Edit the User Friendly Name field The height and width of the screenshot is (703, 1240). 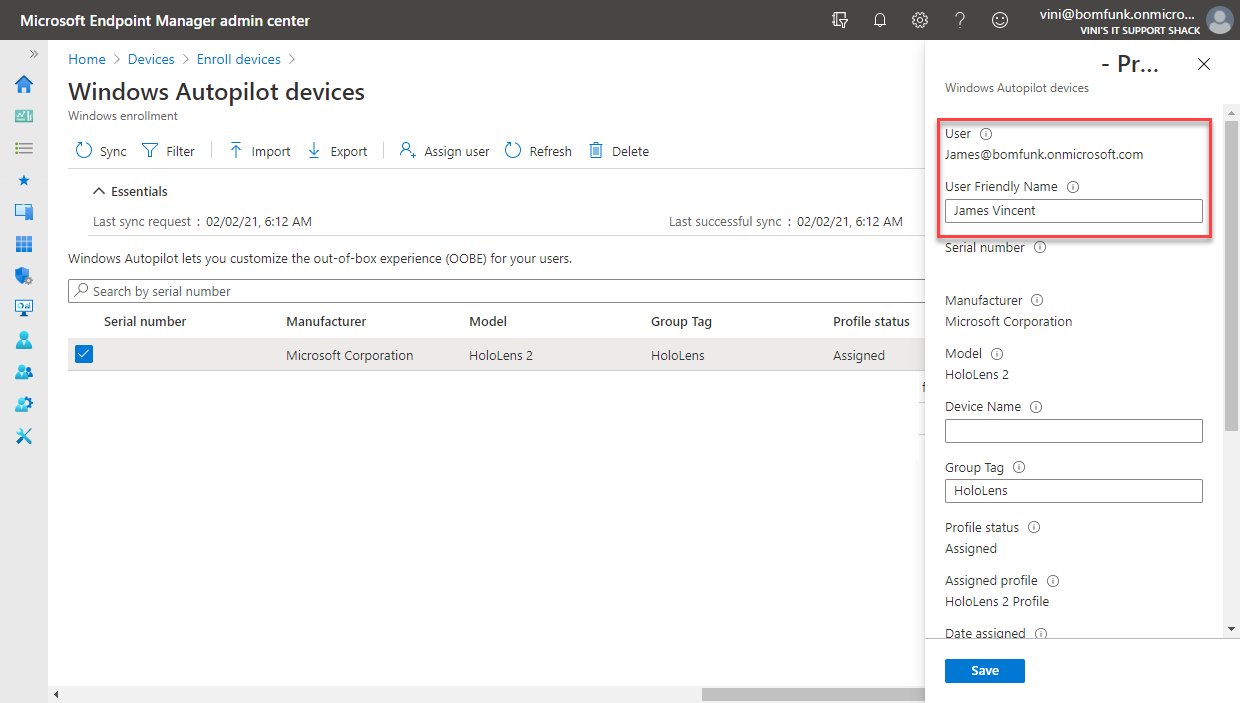(x=1074, y=211)
